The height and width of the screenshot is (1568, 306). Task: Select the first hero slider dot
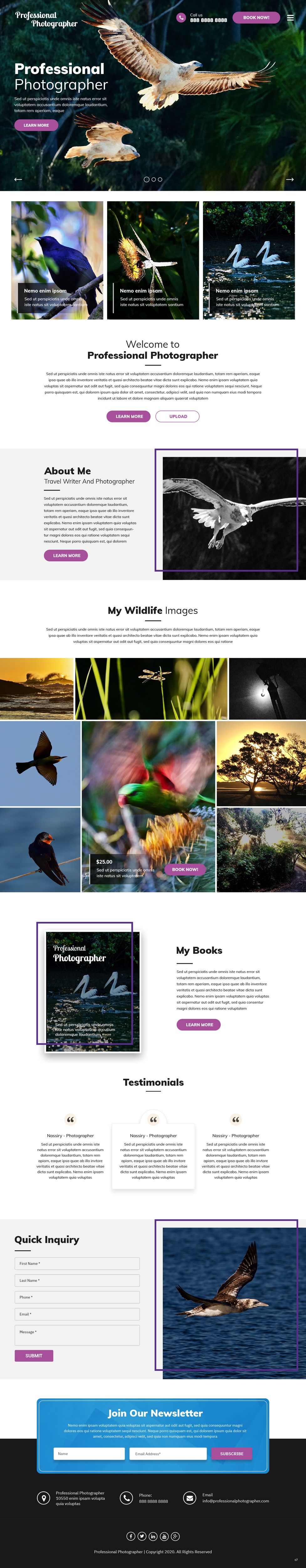point(147,180)
